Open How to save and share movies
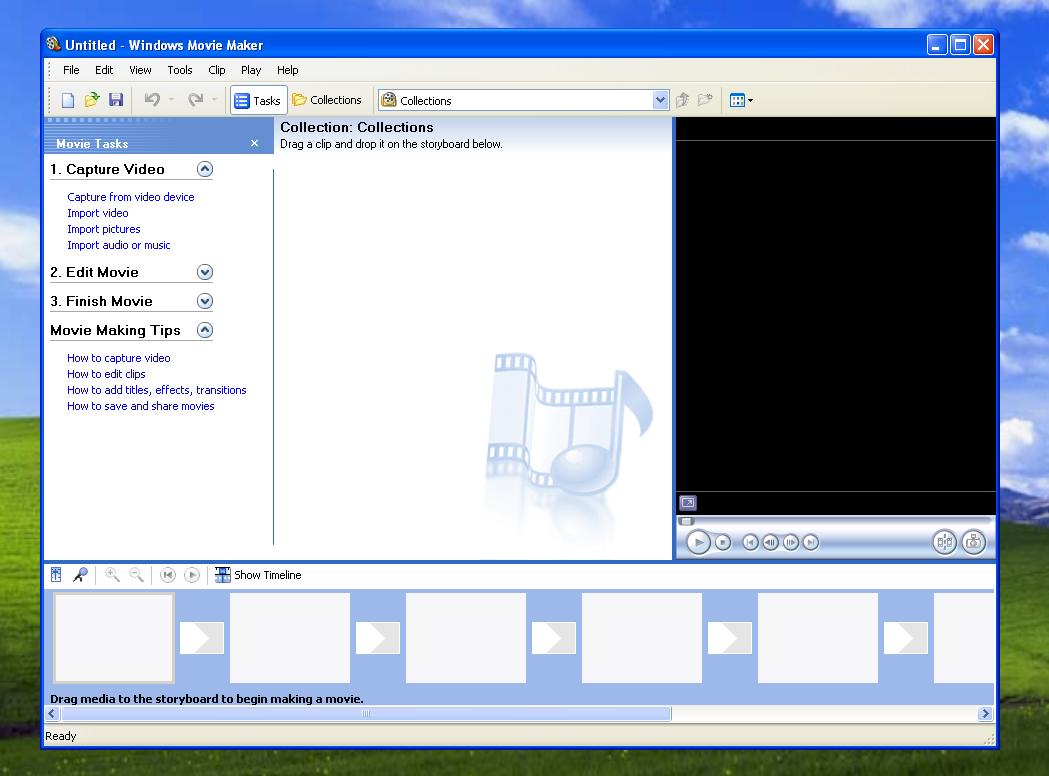 140,406
